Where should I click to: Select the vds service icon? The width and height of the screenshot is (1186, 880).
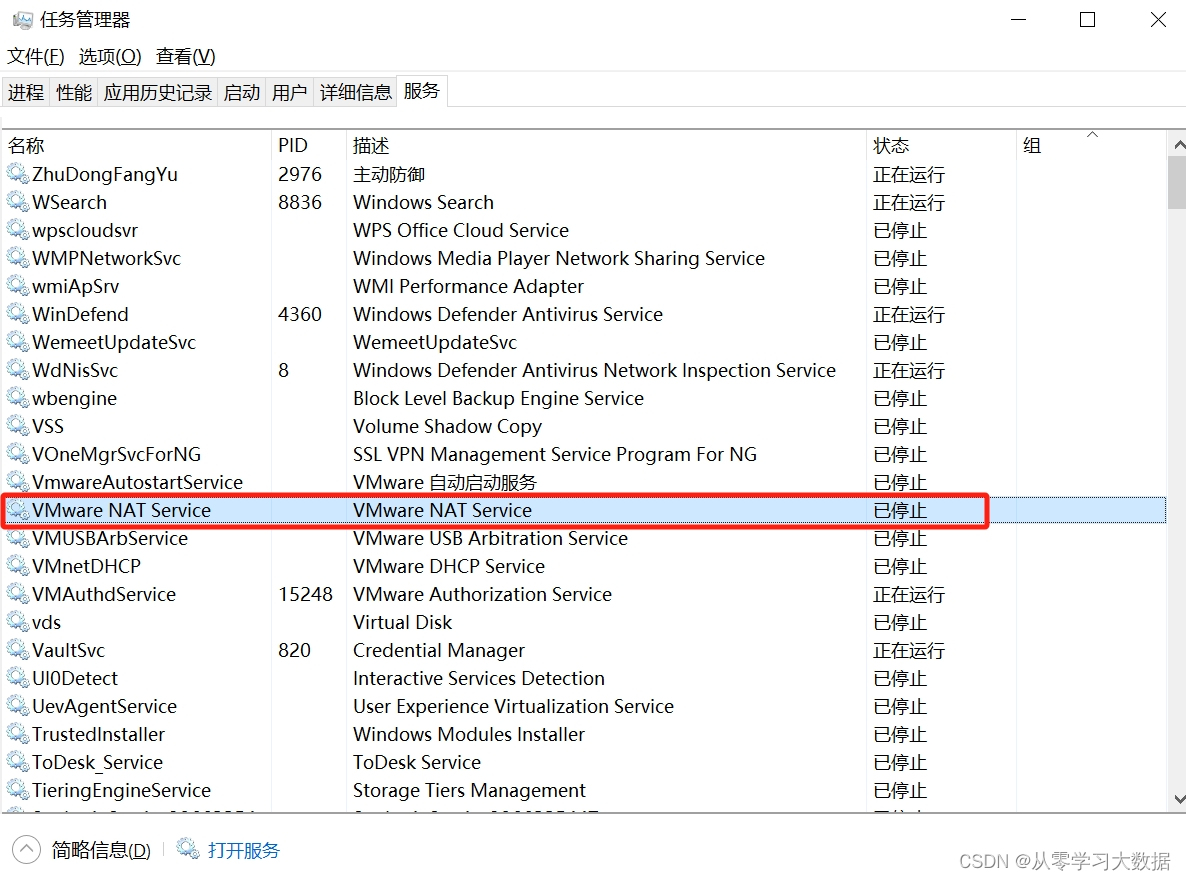(x=18, y=622)
